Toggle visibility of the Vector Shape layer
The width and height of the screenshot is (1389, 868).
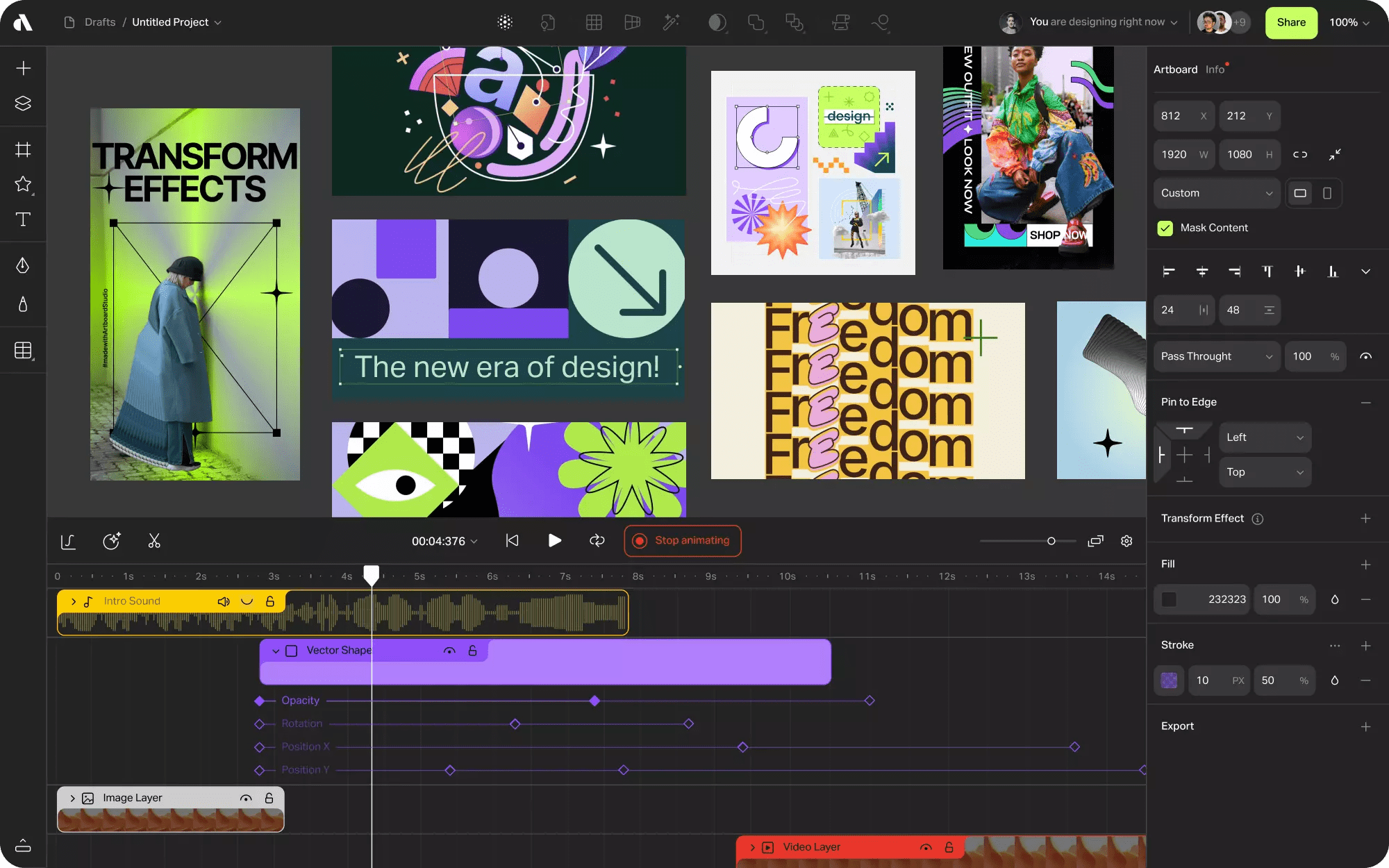(449, 651)
